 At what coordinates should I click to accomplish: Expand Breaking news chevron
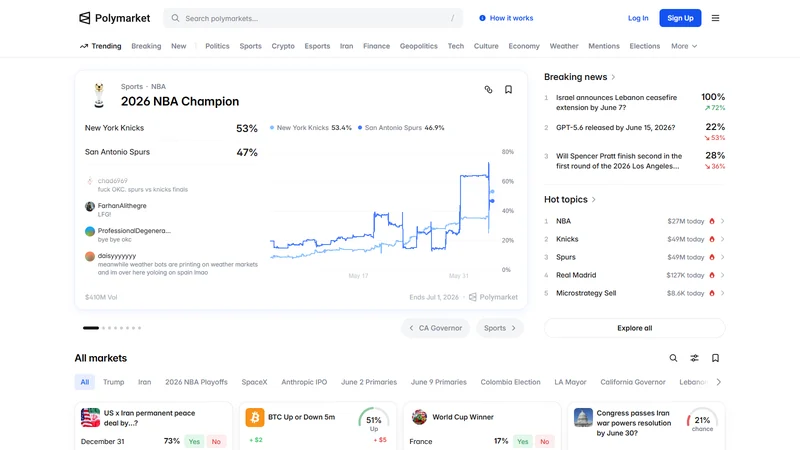(x=613, y=77)
